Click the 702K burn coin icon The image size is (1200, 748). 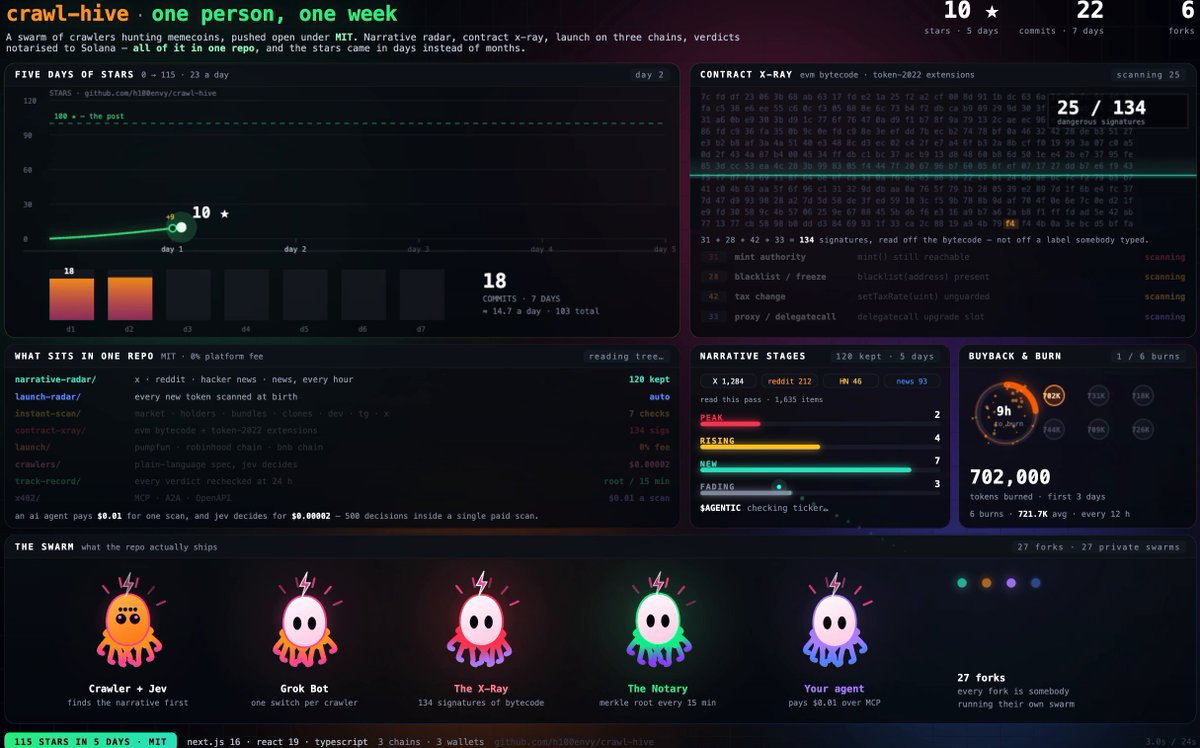tap(1053, 396)
